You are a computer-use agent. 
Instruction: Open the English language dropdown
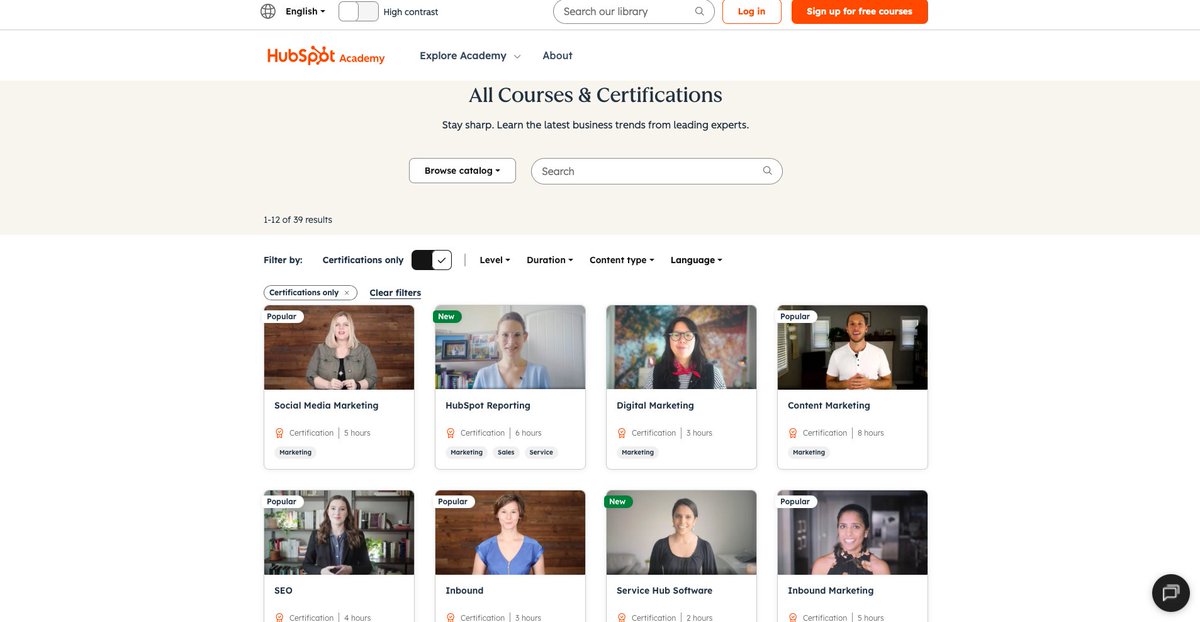coord(305,12)
